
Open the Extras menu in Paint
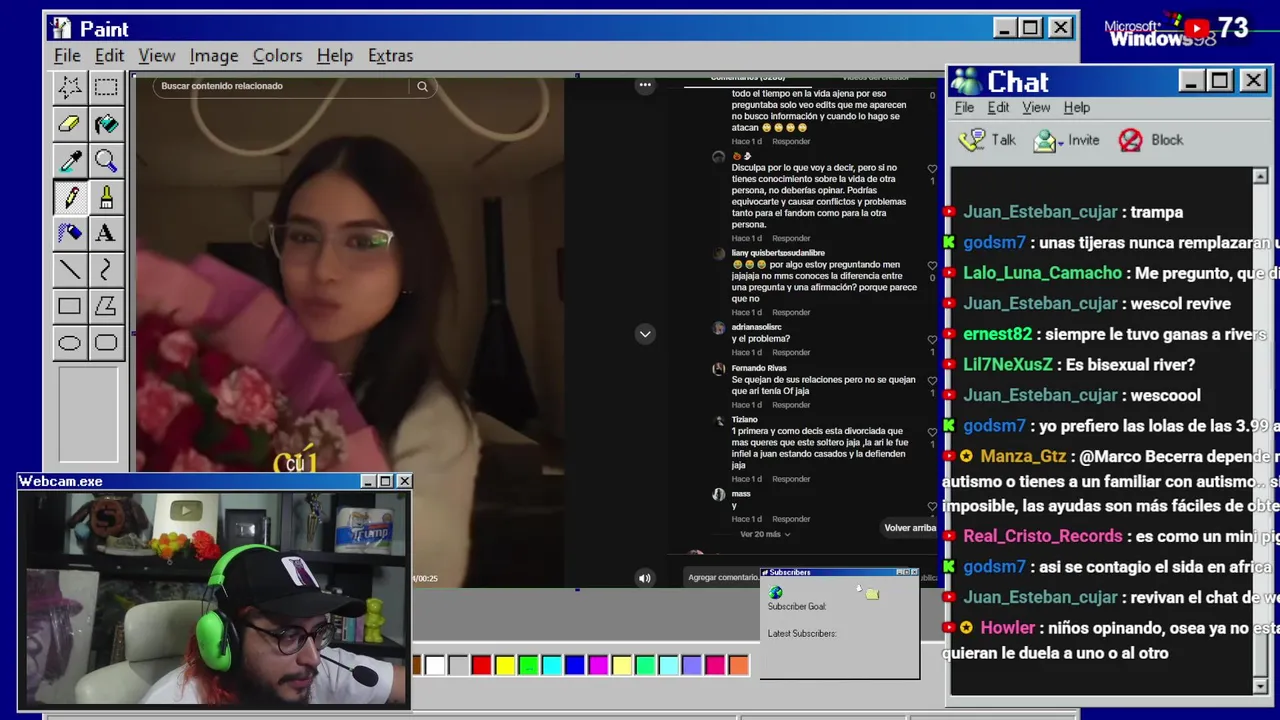click(x=390, y=56)
